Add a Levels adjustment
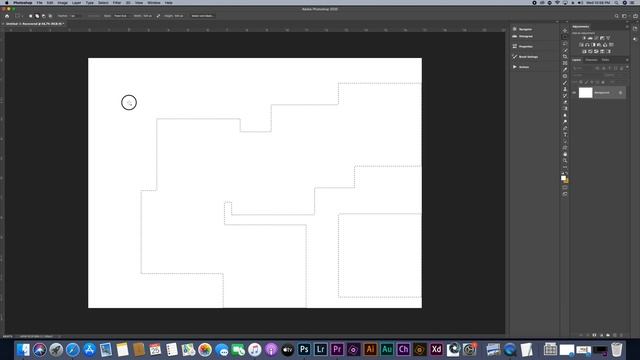The image size is (640, 360). tap(590, 38)
